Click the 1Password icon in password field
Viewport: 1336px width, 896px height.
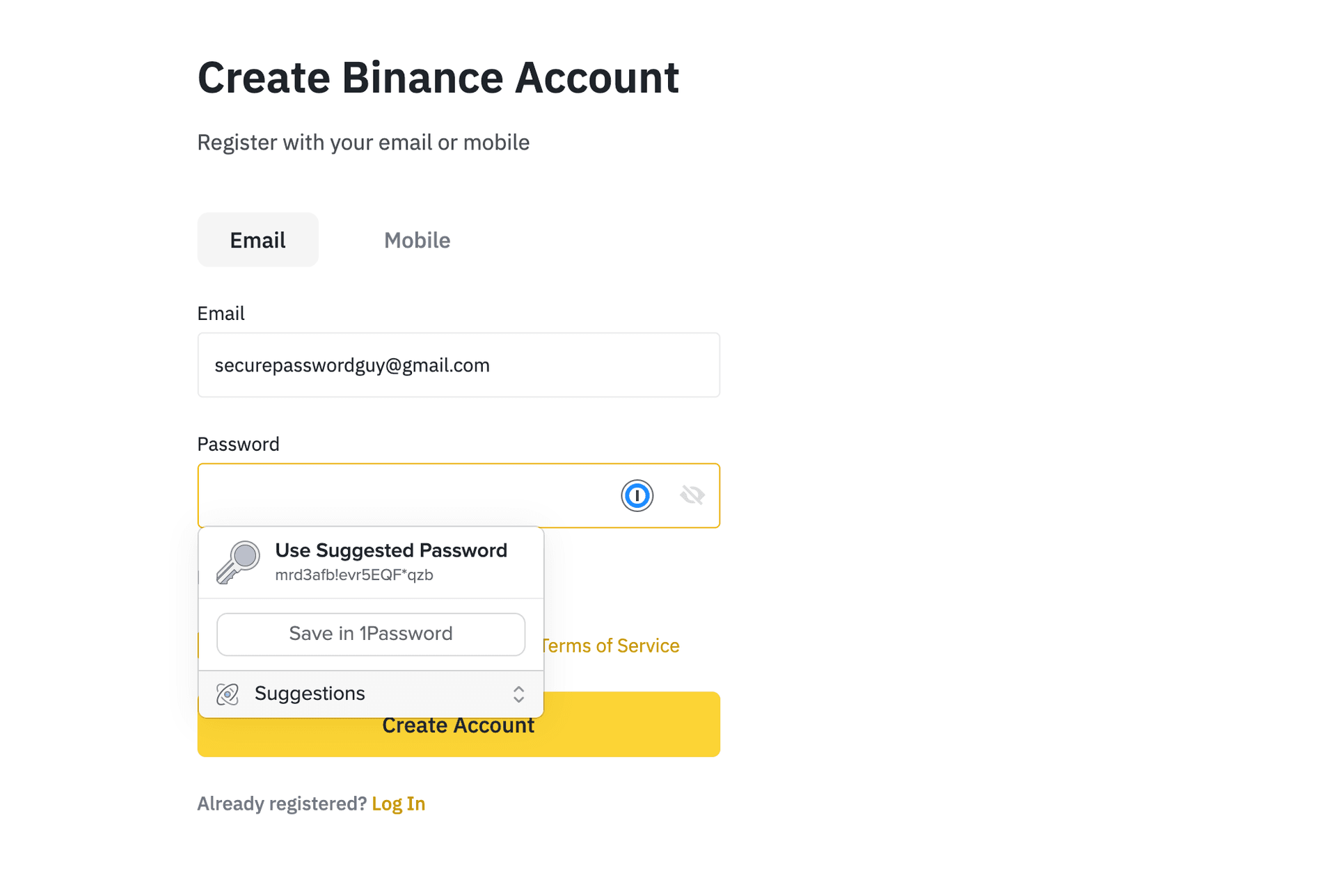636,494
